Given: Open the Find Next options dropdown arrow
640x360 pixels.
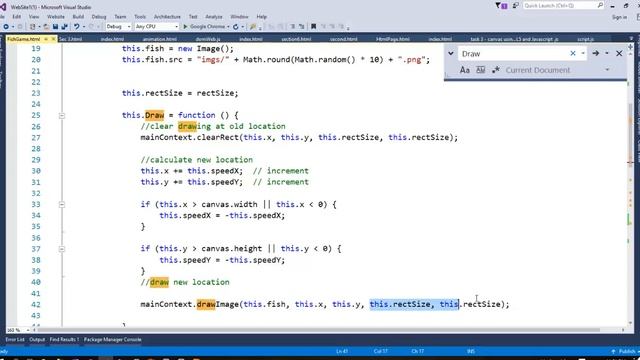Looking at the screenshot, I should pyautogui.click(x=607, y=53).
